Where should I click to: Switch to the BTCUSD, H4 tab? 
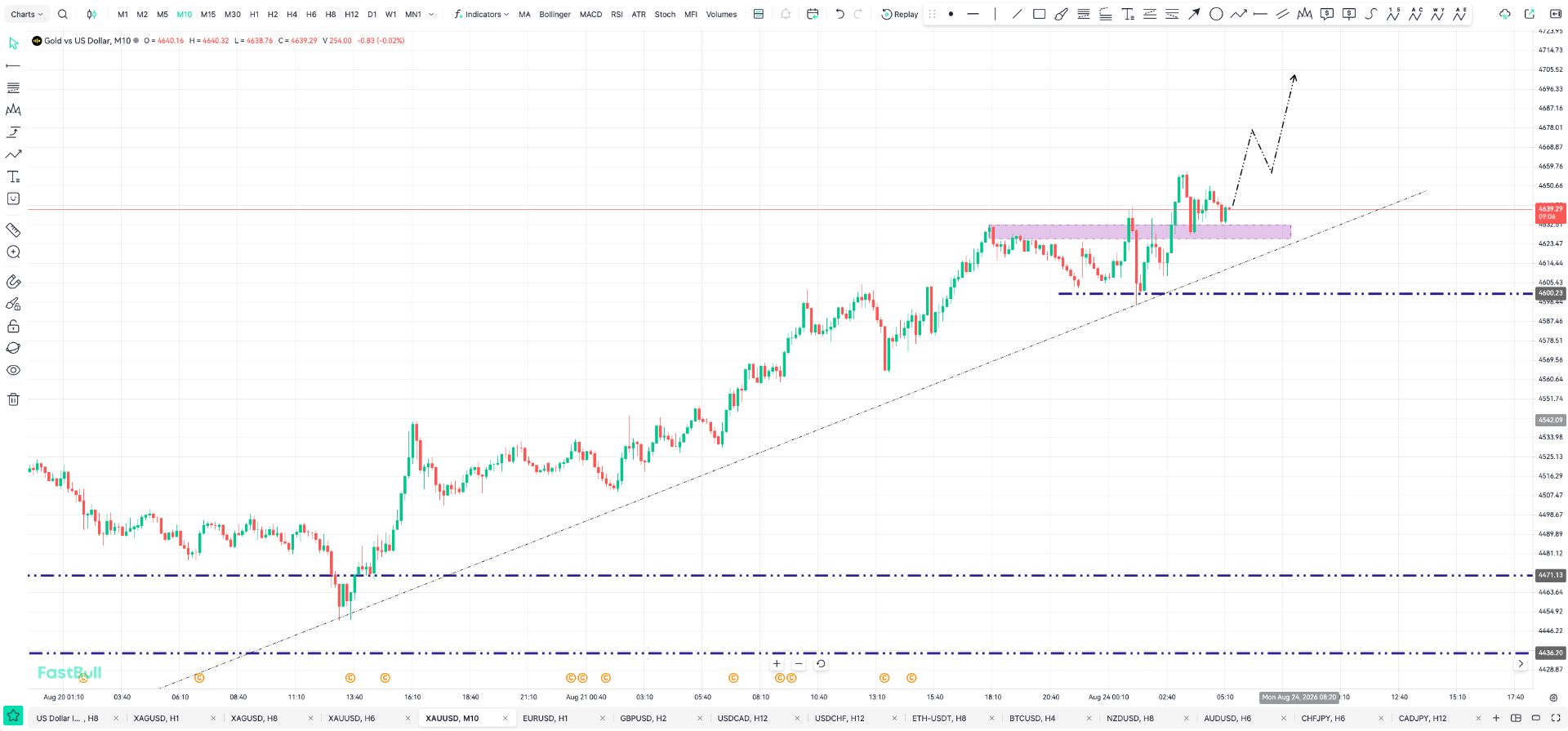tap(1032, 719)
